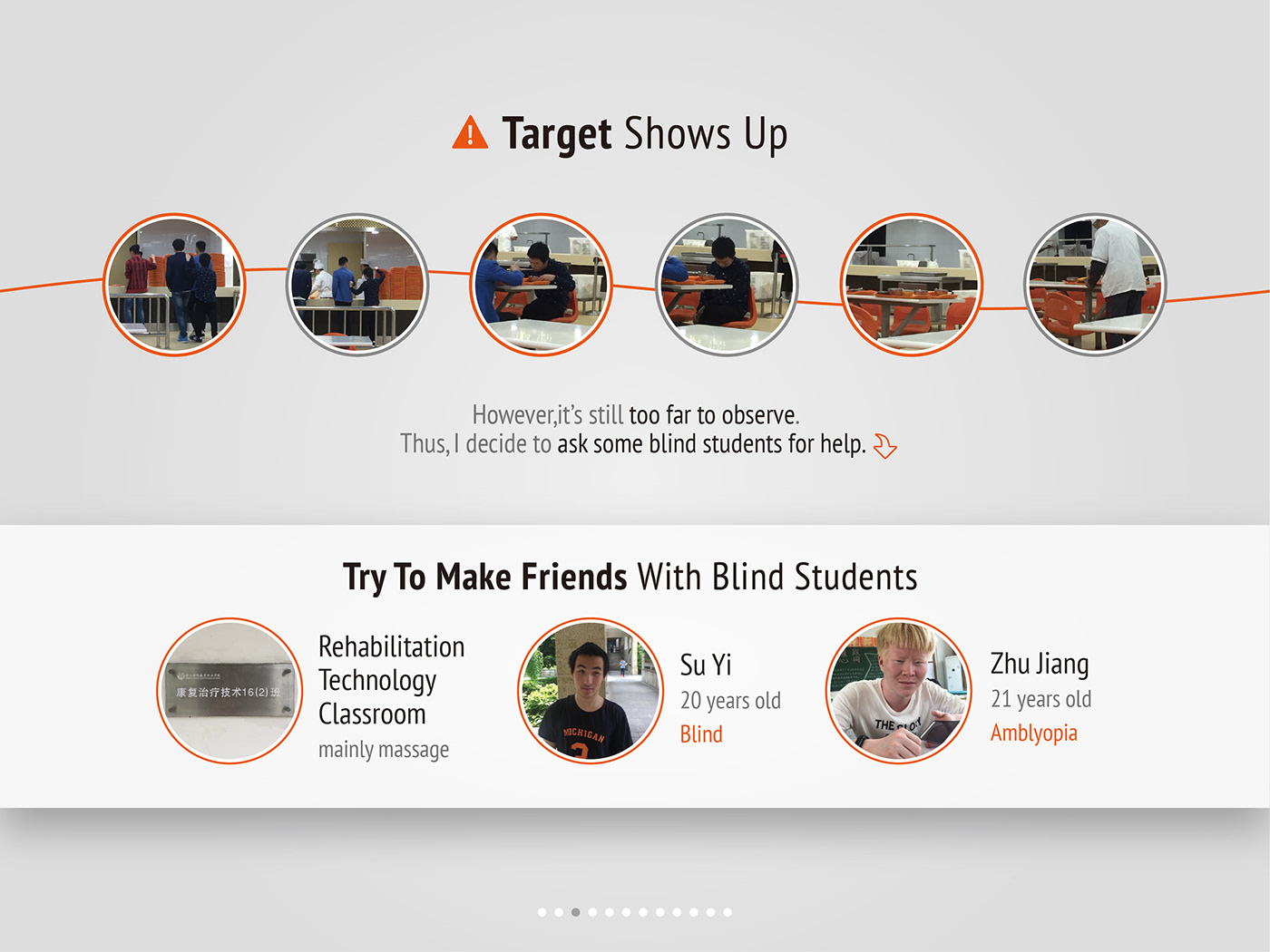Select Zhu Jiang's portrait photo
This screenshot has height=952, width=1270.
click(x=899, y=691)
